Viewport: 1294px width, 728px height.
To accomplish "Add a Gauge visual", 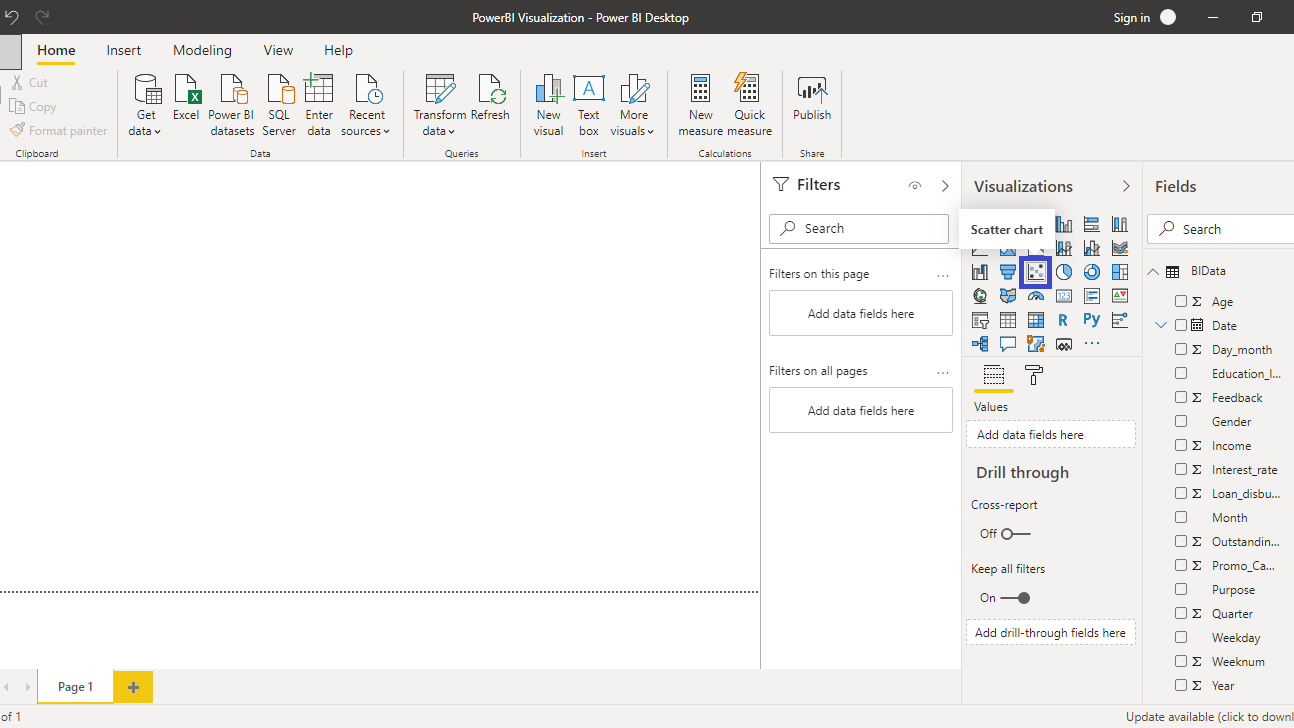I will (x=1036, y=296).
